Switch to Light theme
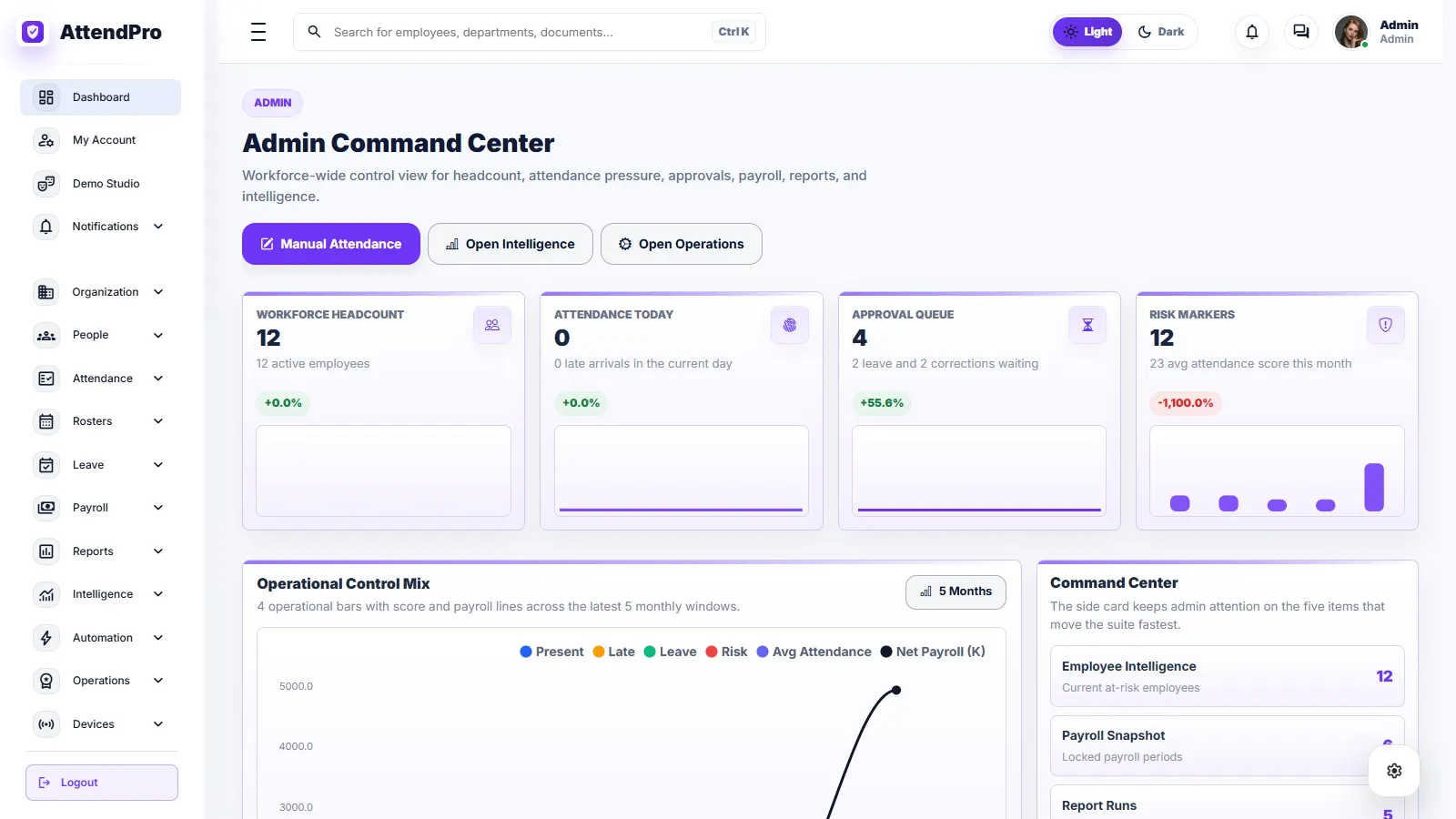This screenshot has height=819, width=1456. click(1087, 32)
